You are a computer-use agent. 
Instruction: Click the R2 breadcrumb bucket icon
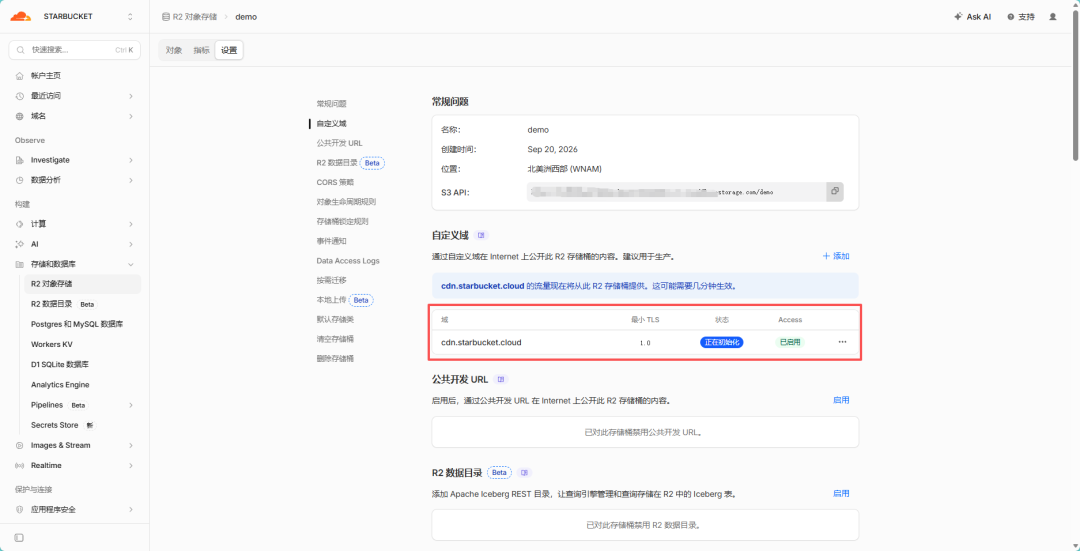165,17
